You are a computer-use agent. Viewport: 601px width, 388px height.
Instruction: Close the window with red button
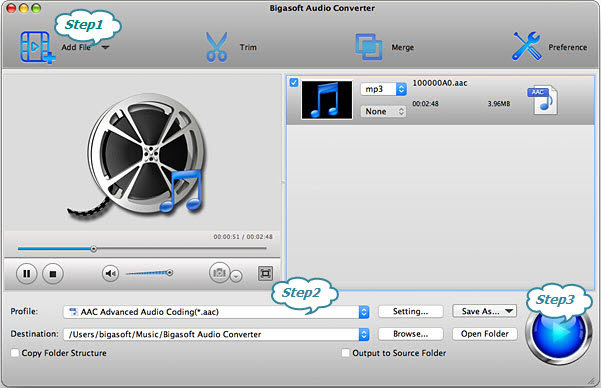tap(11, 8)
